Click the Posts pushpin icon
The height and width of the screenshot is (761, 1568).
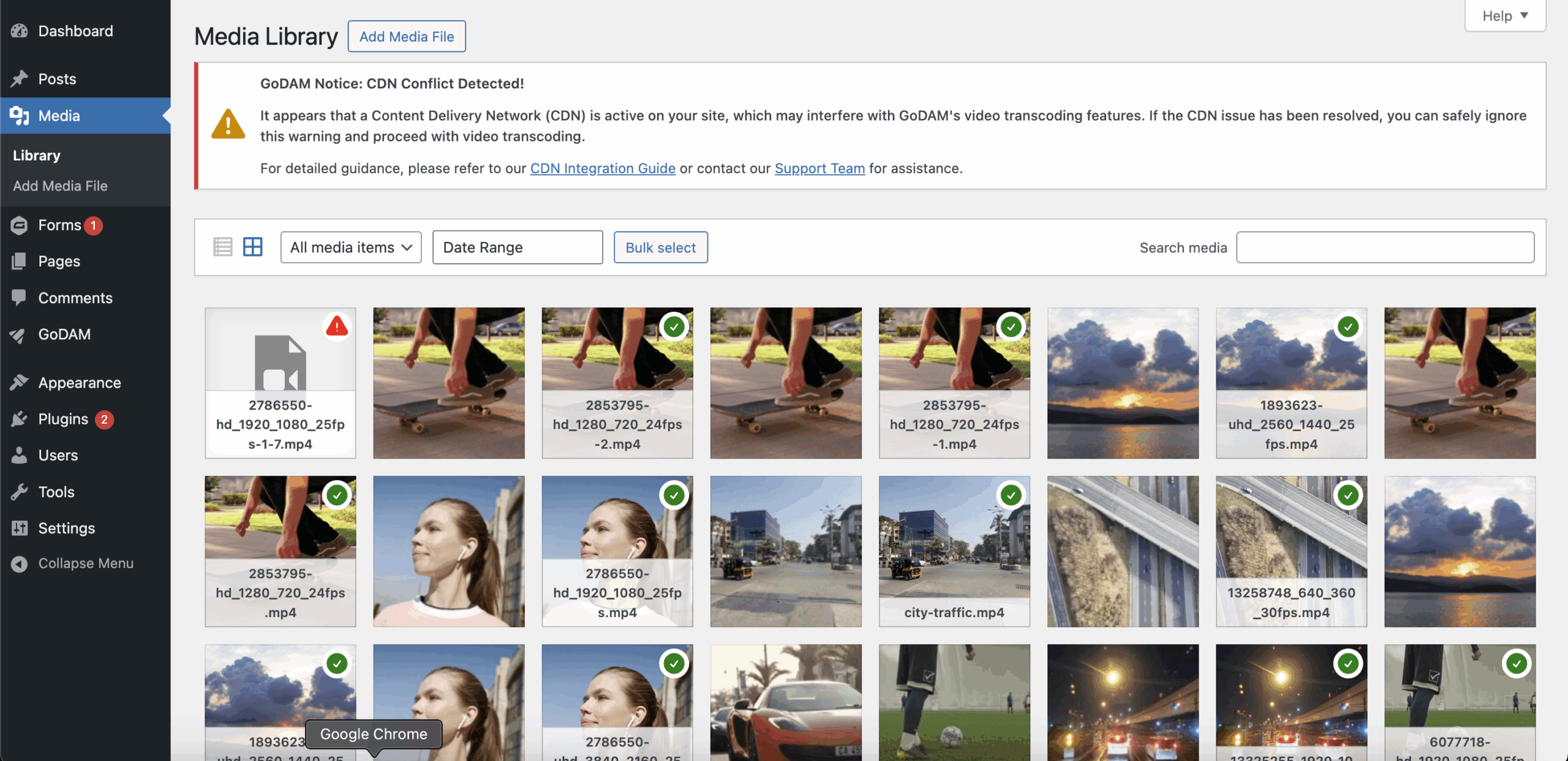pyautogui.click(x=20, y=79)
